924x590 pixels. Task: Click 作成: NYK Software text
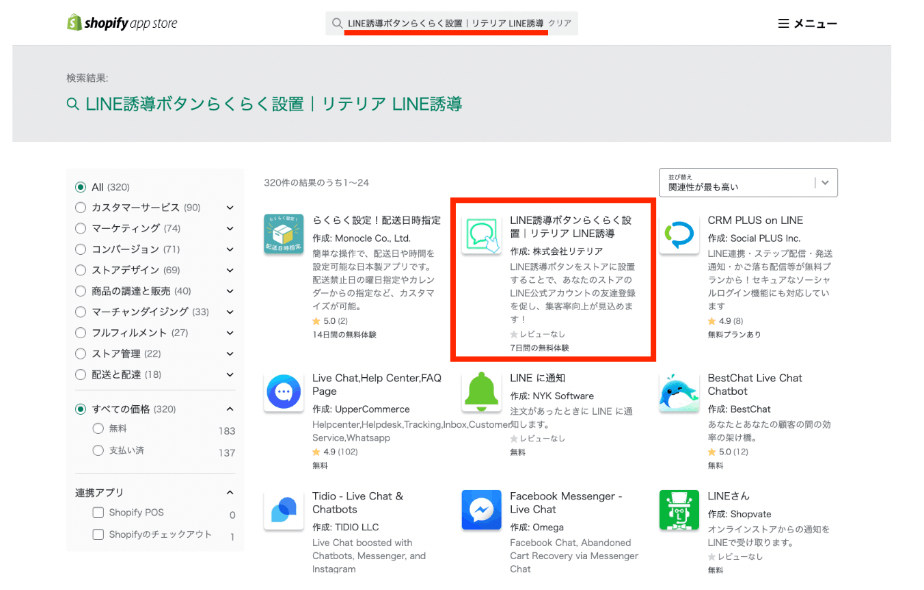tap(552, 396)
